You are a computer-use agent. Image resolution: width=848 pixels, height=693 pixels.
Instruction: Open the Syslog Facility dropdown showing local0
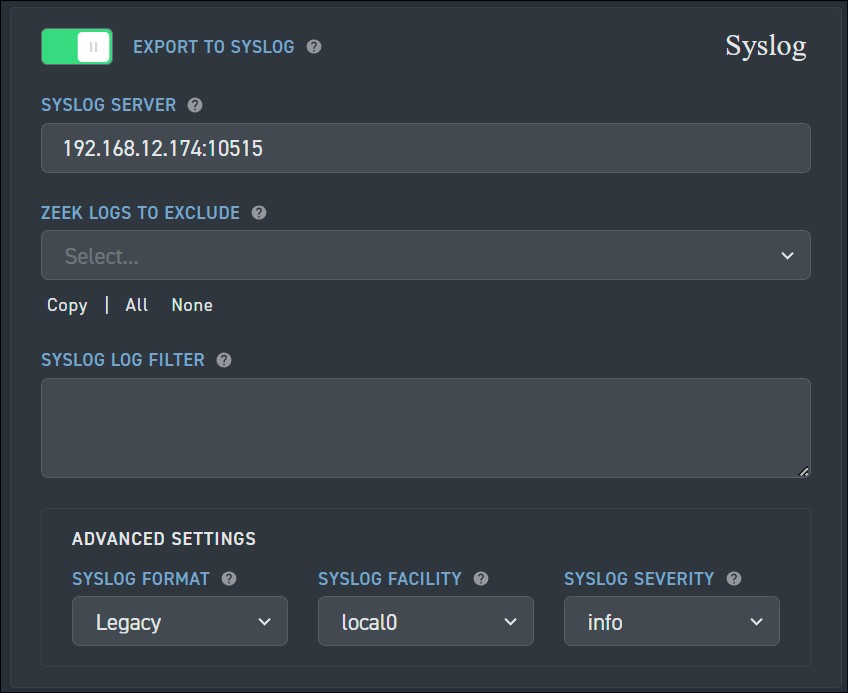pos(426,621)
